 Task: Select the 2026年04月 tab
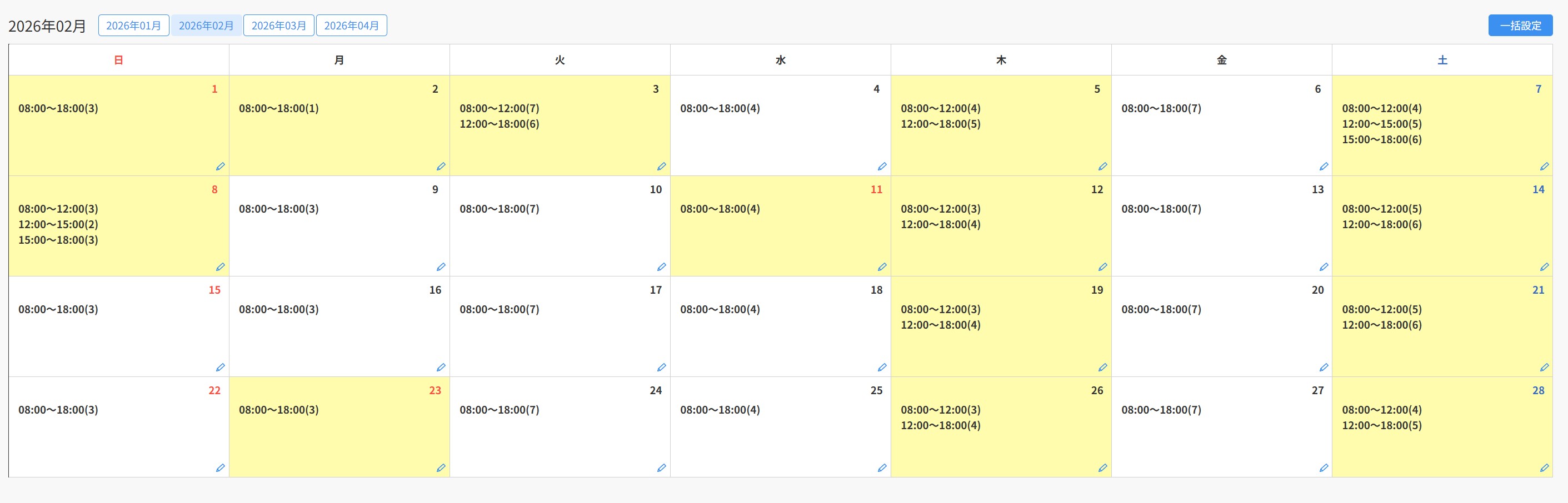tap(351, 26)
